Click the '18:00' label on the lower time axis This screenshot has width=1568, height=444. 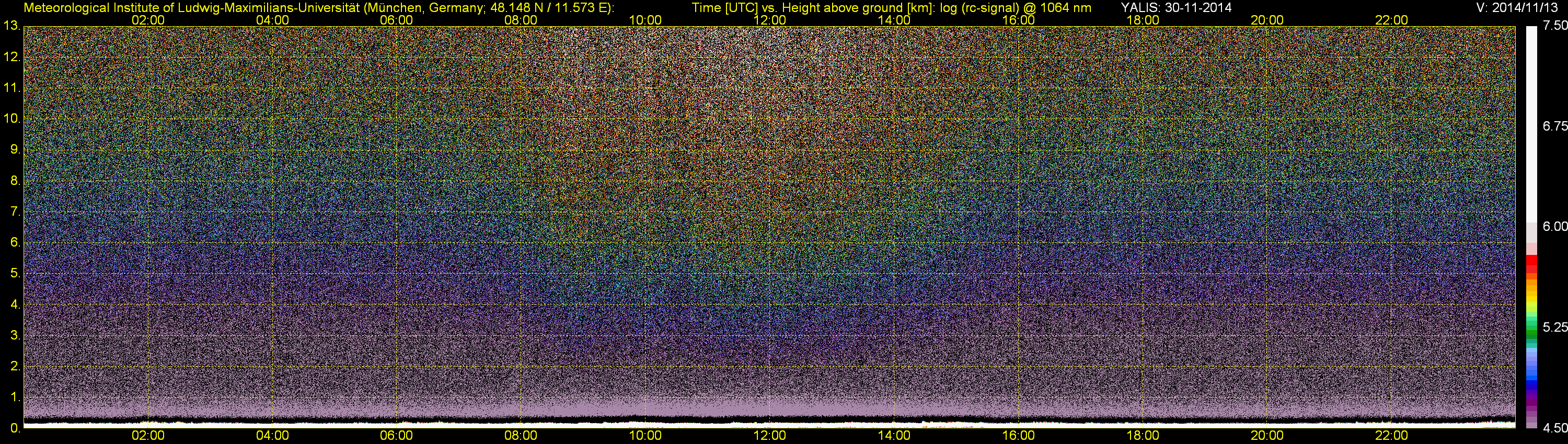pyautogui.click(x=1143, y=436)
